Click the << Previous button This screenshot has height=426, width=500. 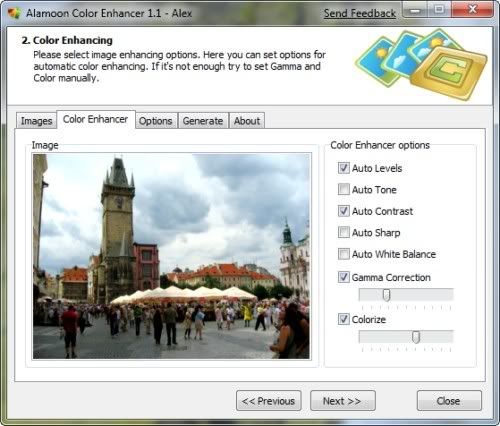[269, 401]
